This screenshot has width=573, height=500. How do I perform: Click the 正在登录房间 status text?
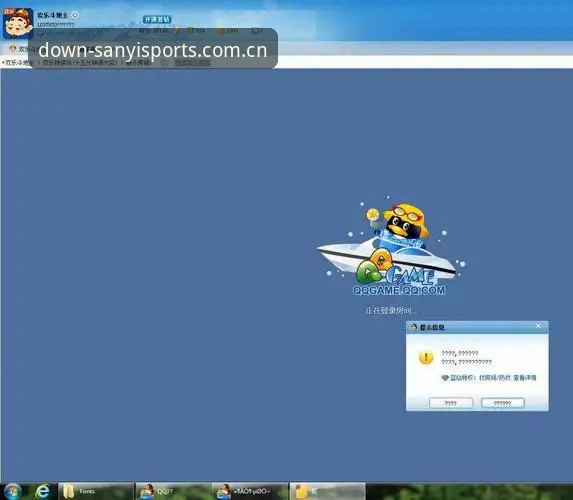[390, 311]
